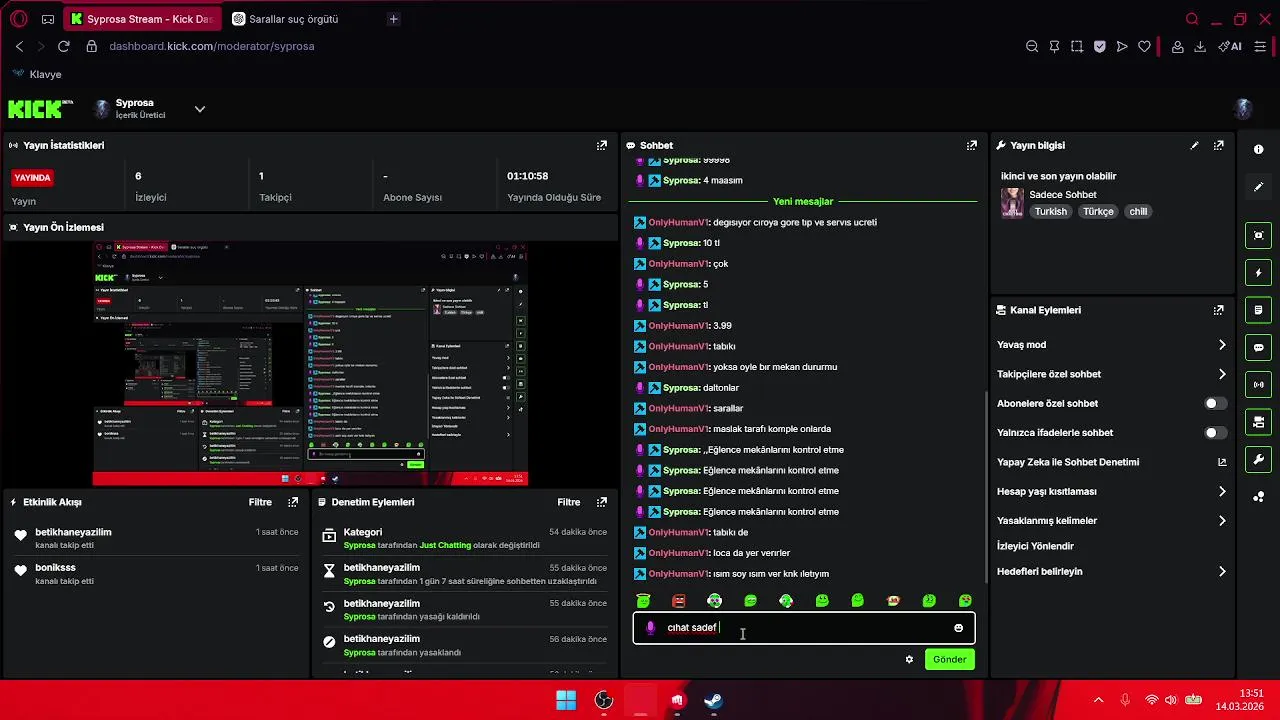Pop out the Etkinlik Akışı panel
This screenshot has width=1280, height=720.
(292, 502)
